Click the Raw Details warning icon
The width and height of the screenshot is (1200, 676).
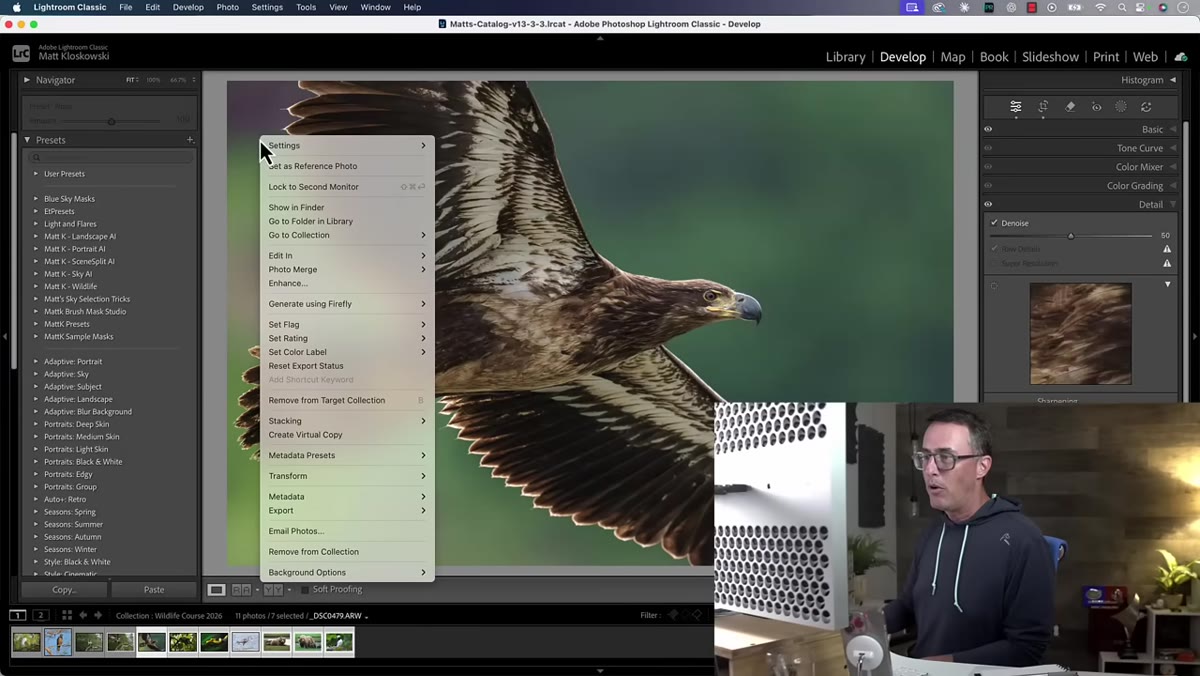[x=1166, y=249]
